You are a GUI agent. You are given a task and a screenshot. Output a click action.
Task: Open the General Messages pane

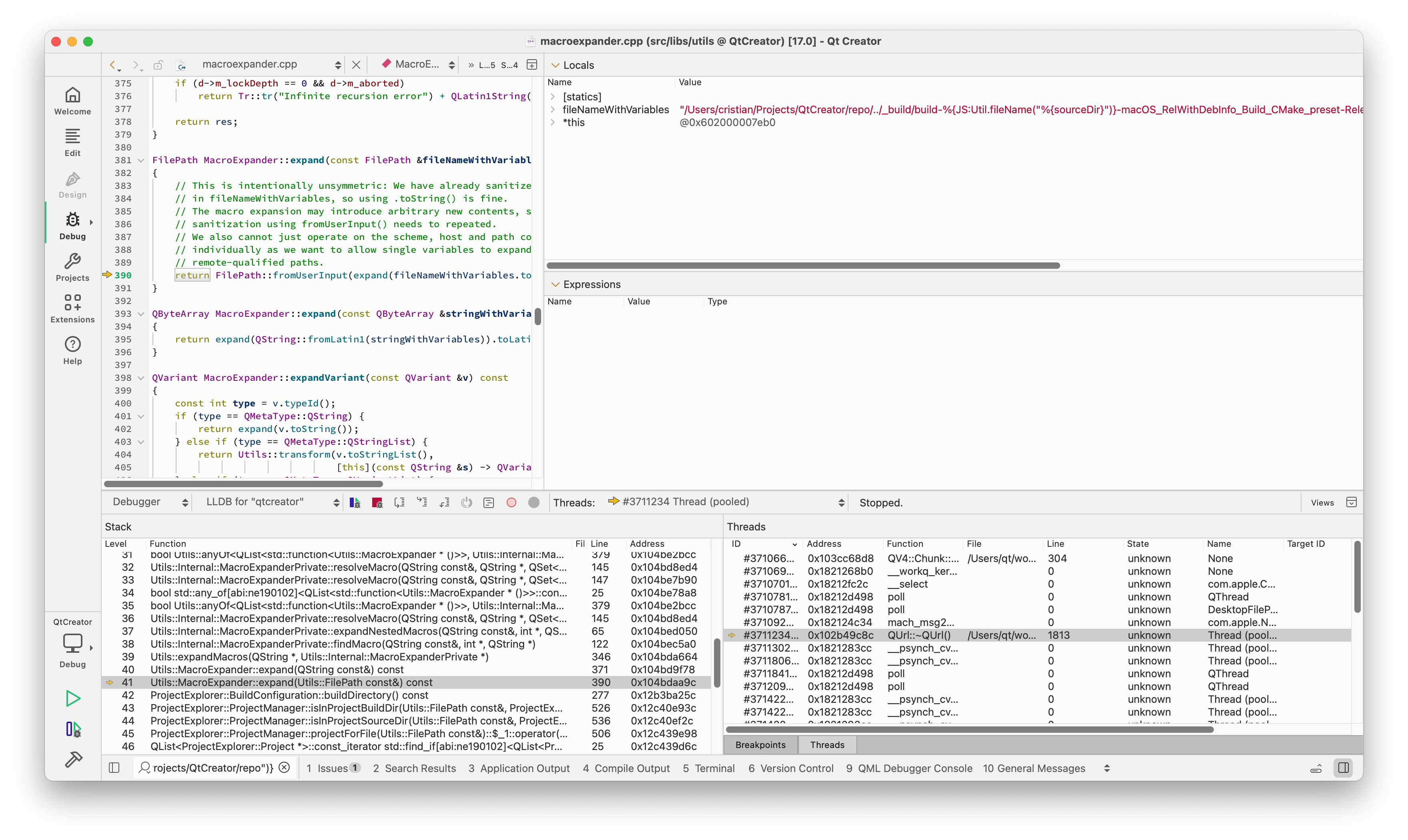[x=1034, y=769]
